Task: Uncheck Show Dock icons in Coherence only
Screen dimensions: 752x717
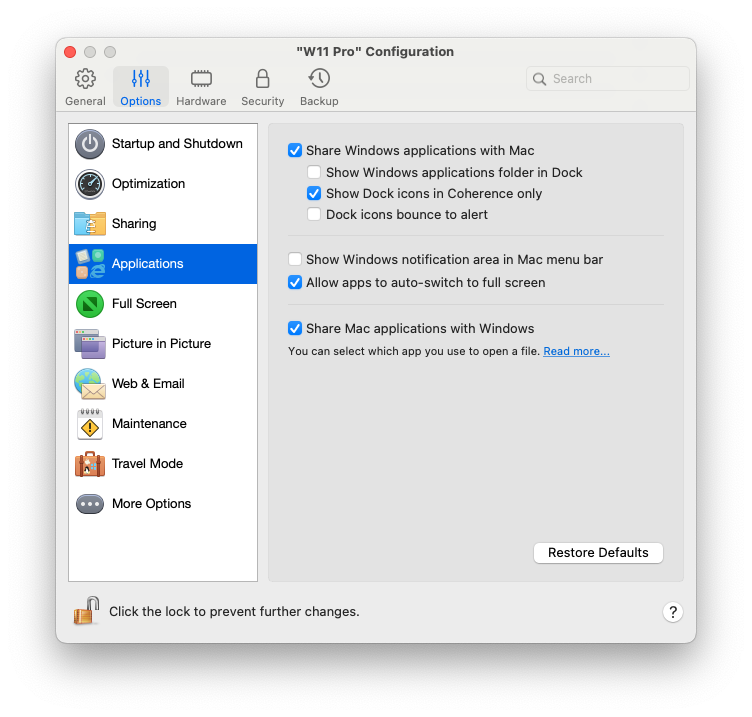Action: 314,193
